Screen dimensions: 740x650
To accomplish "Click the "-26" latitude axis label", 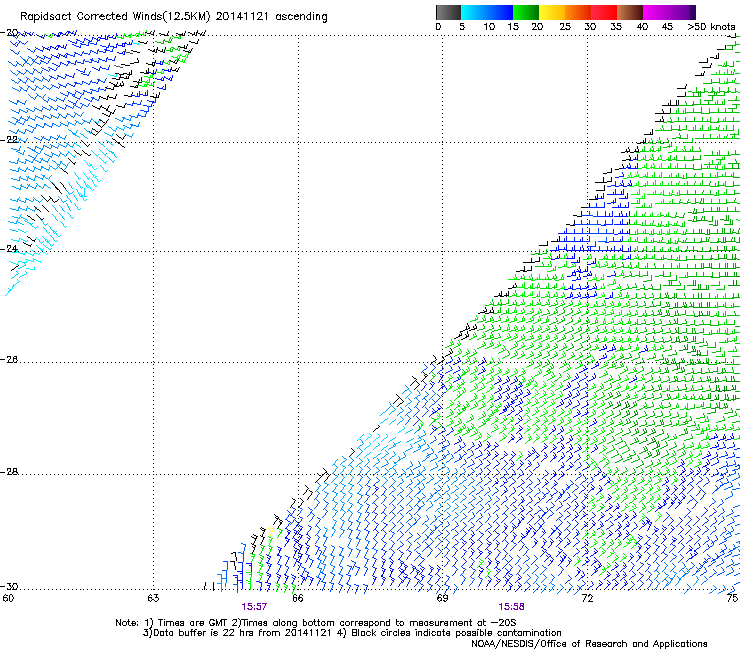I will (9, 360).
